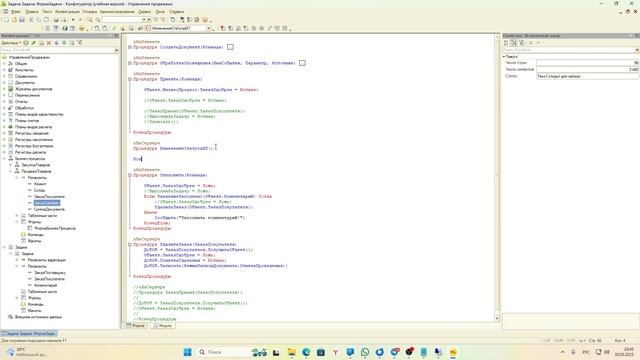Expand collapsed ОбработкаОповещения procedure box

click(x=302, y=63)
